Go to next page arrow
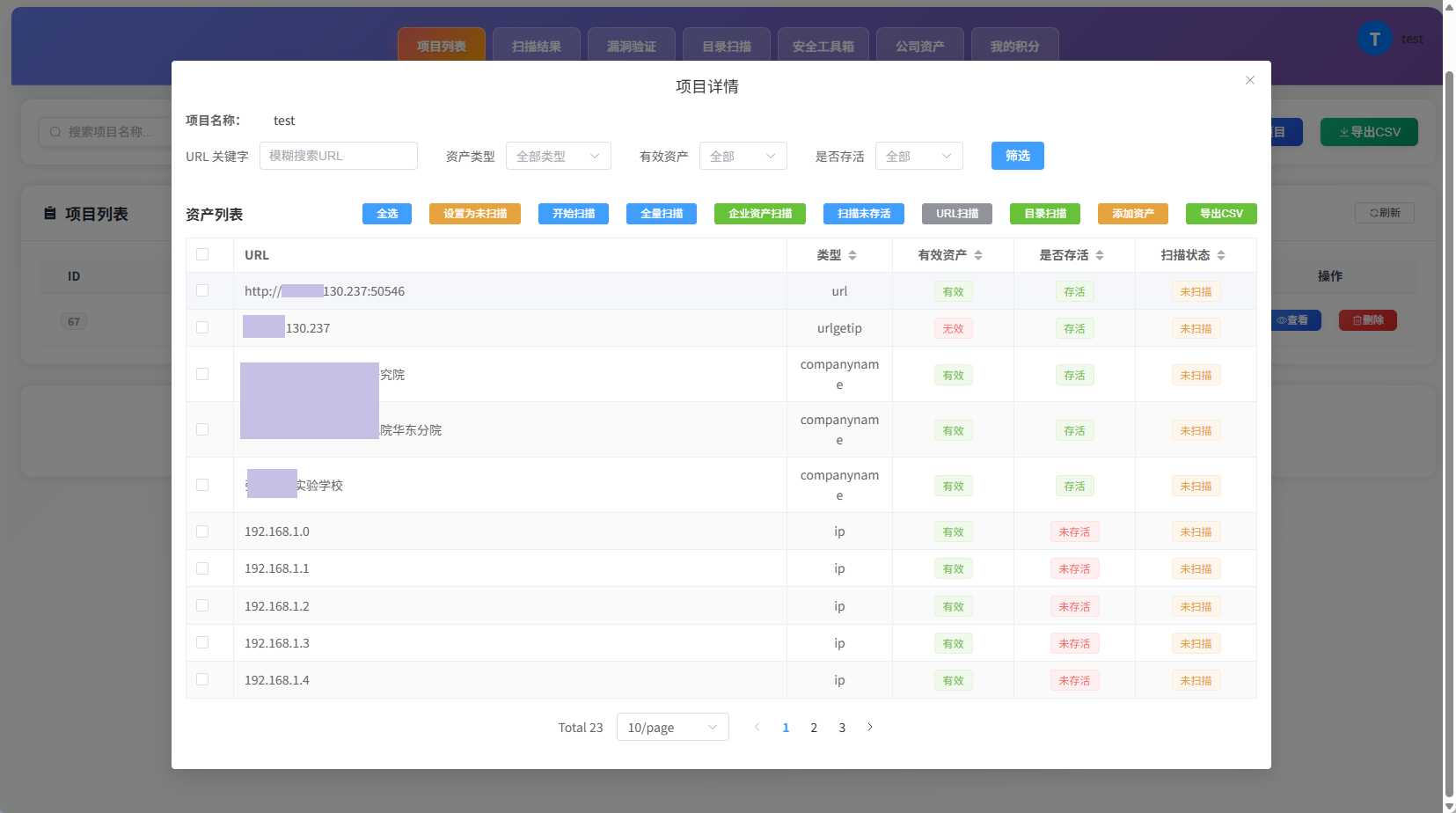Viewport: 1456px width, 813px height. point(870,727)
